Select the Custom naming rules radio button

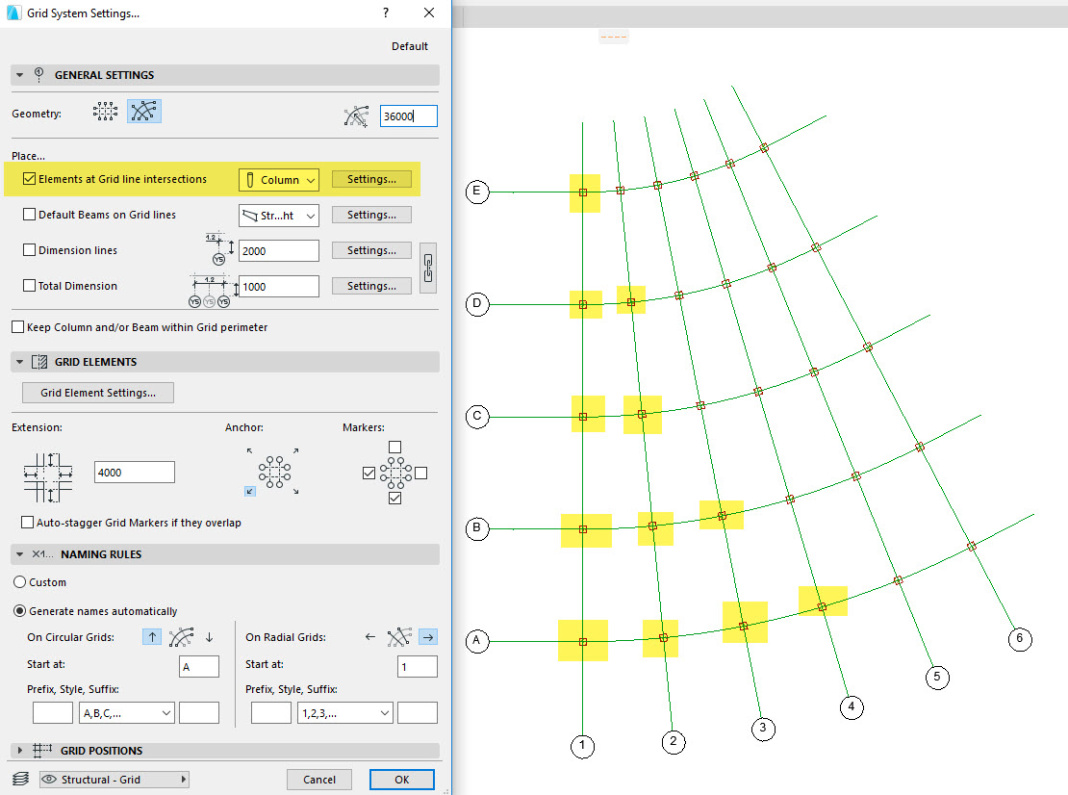[x=17, y=581]
